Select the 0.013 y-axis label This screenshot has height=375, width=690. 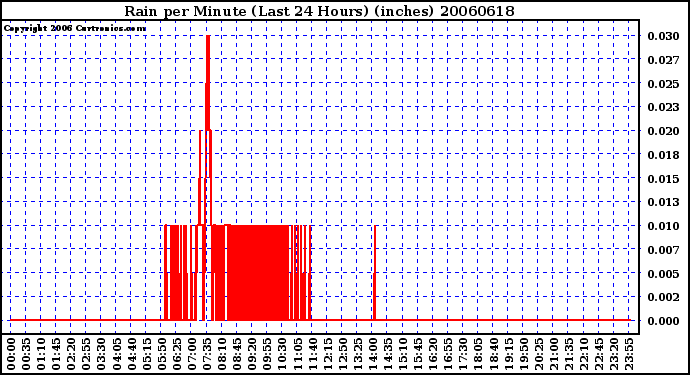[663, 202]
